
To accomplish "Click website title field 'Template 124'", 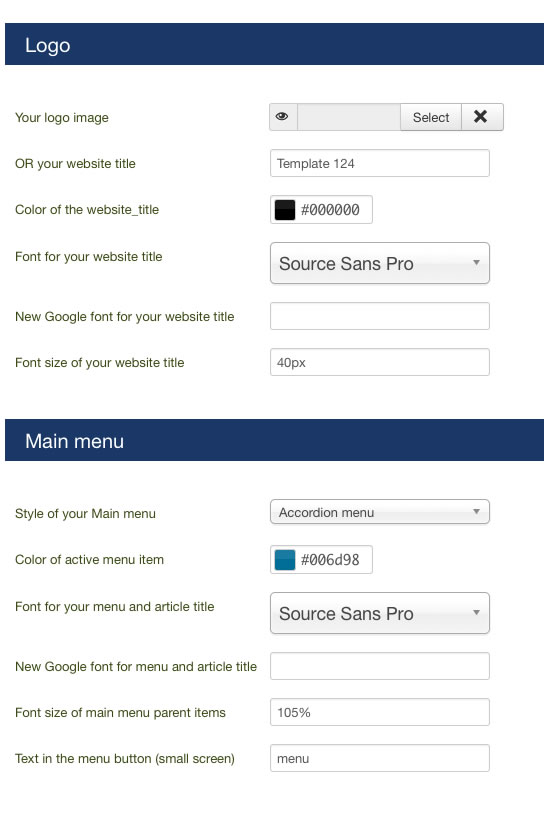I will (379, 163).
